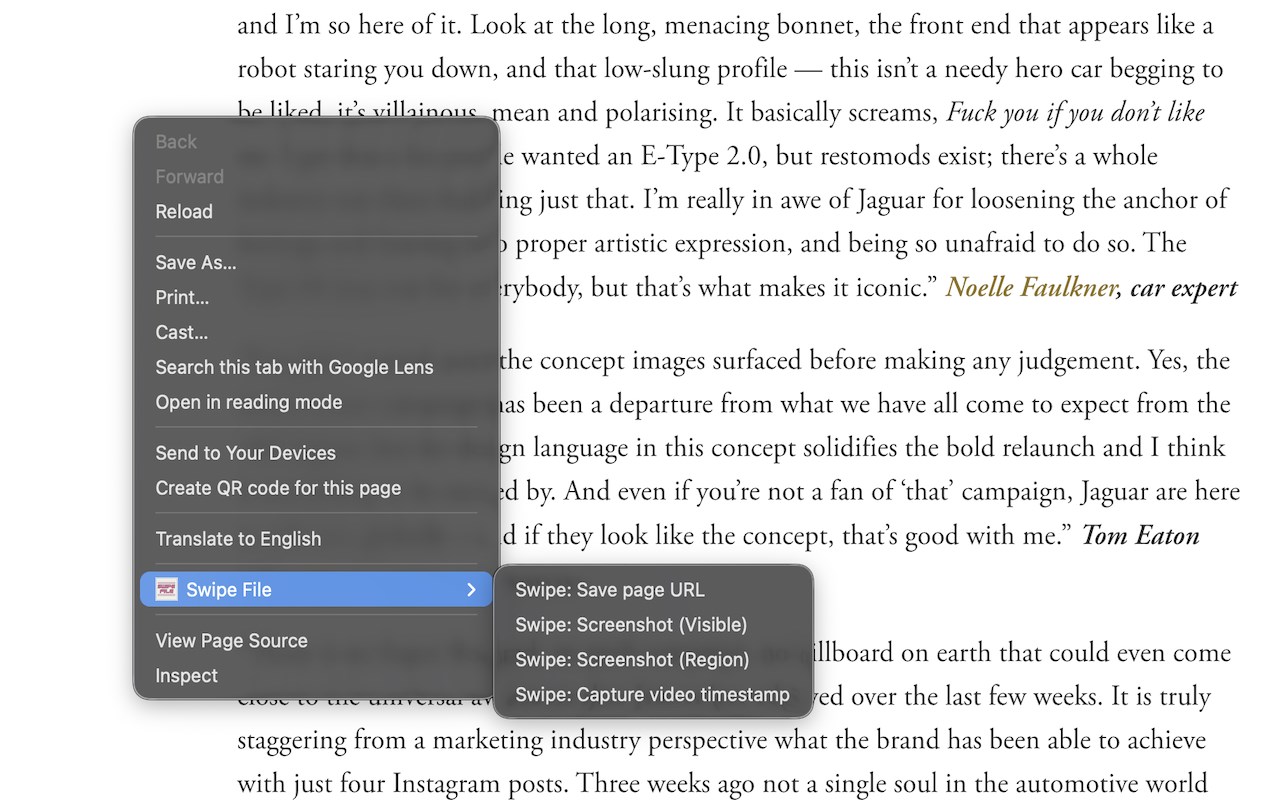Select Save As… in the context menu
This screenshot has height=800, width=1280.
316,263
